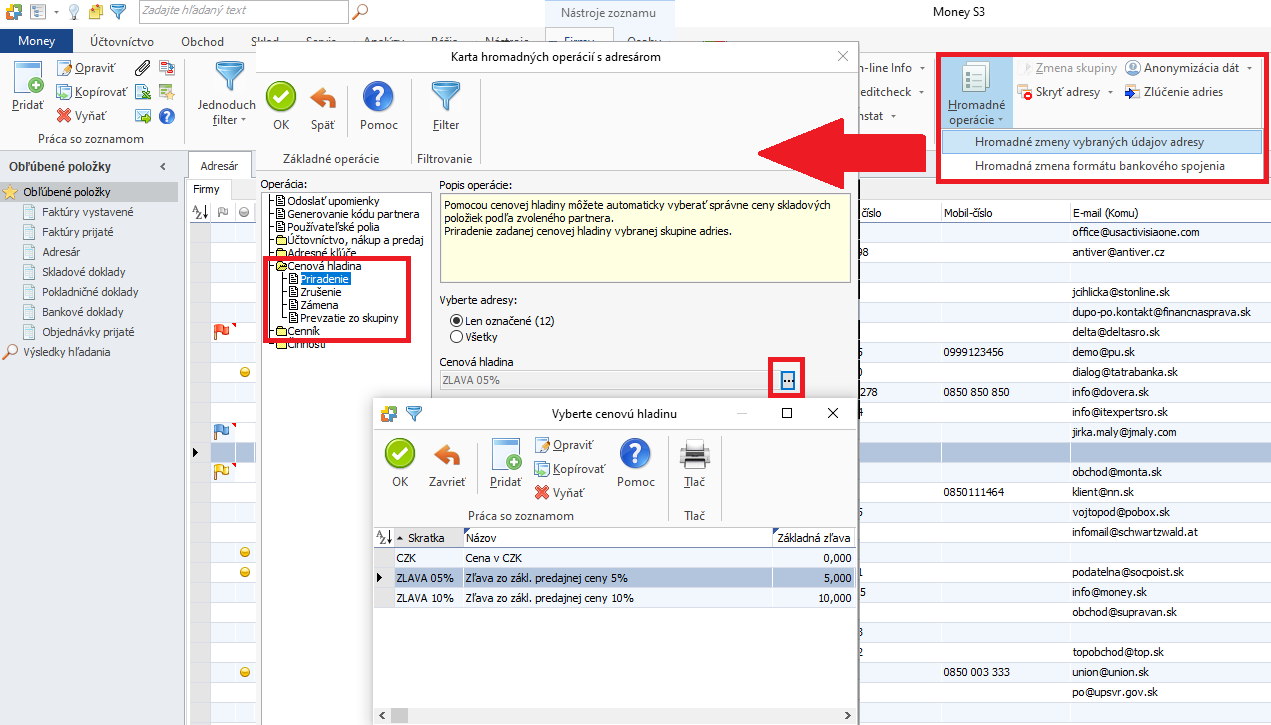Click Filter in the Karta hromadných operácií dialog
The height and width of the screenshot is (725, 1271).
point(446,107)
